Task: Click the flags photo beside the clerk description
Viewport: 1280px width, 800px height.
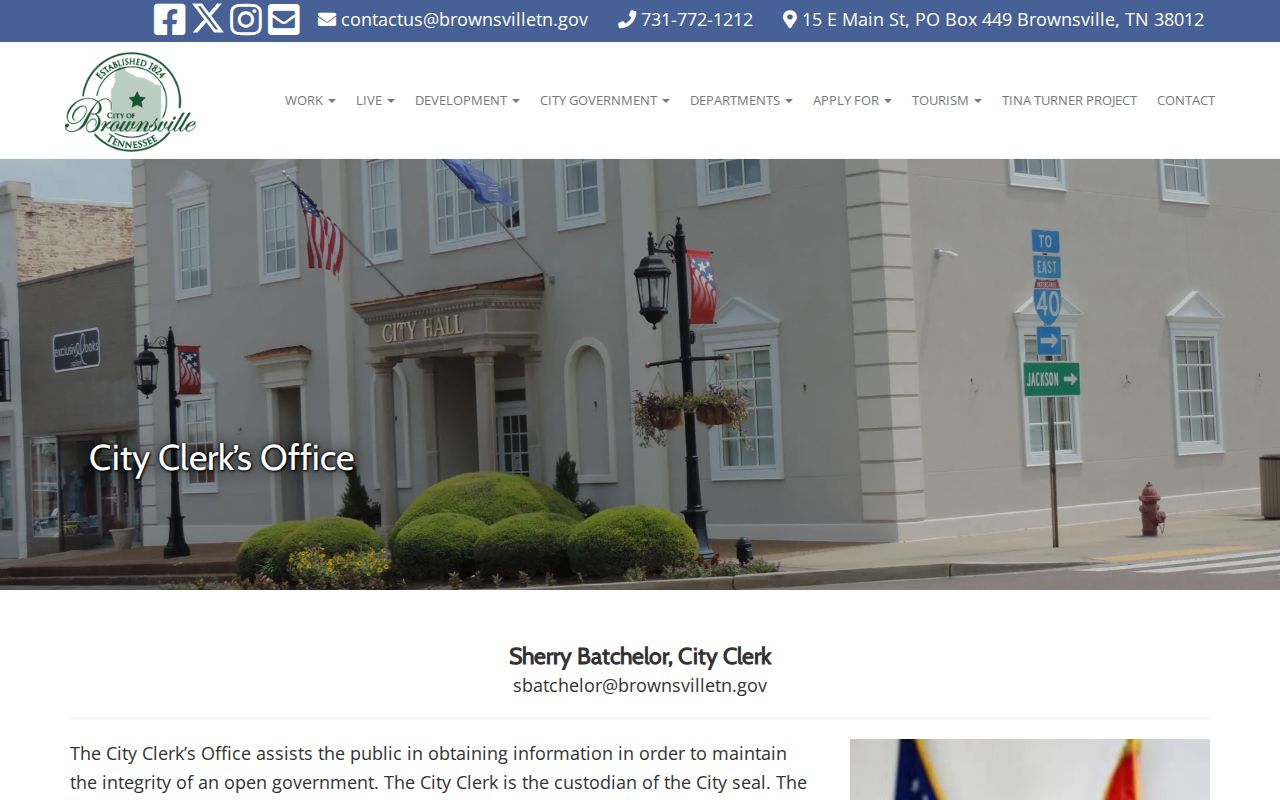Action: click(x=1030, y=769)
